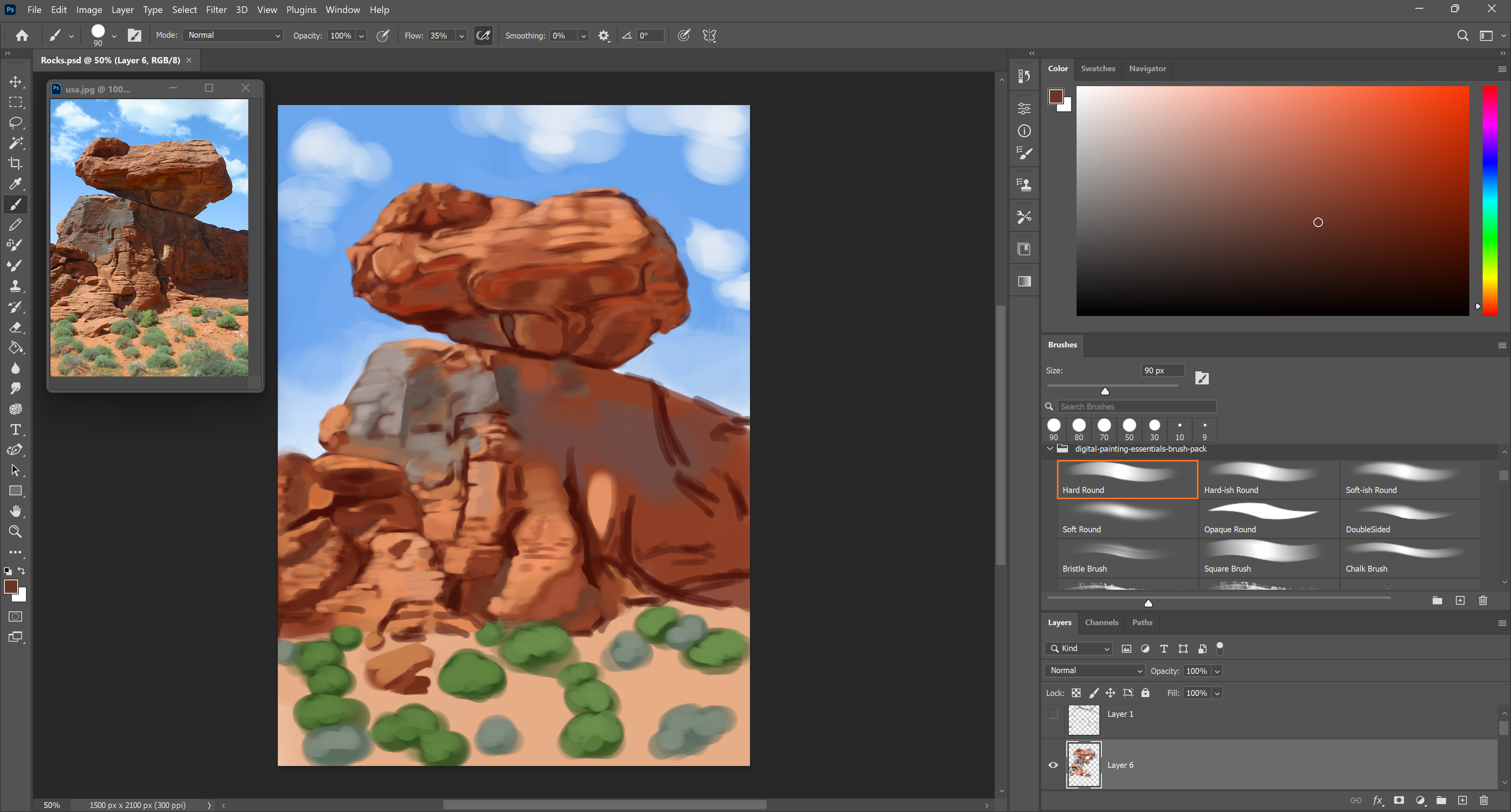Toggle pressure for size button
The image size is (1511, 812).
pyautogui.click(x=684, y=36)
